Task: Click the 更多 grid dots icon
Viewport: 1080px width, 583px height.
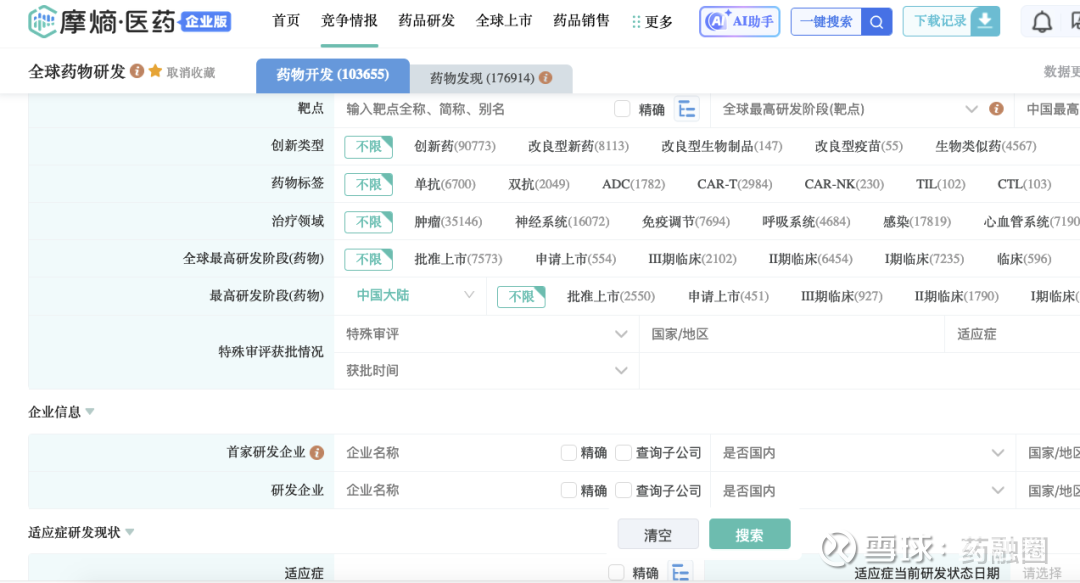Action: [x=636, y=22]
